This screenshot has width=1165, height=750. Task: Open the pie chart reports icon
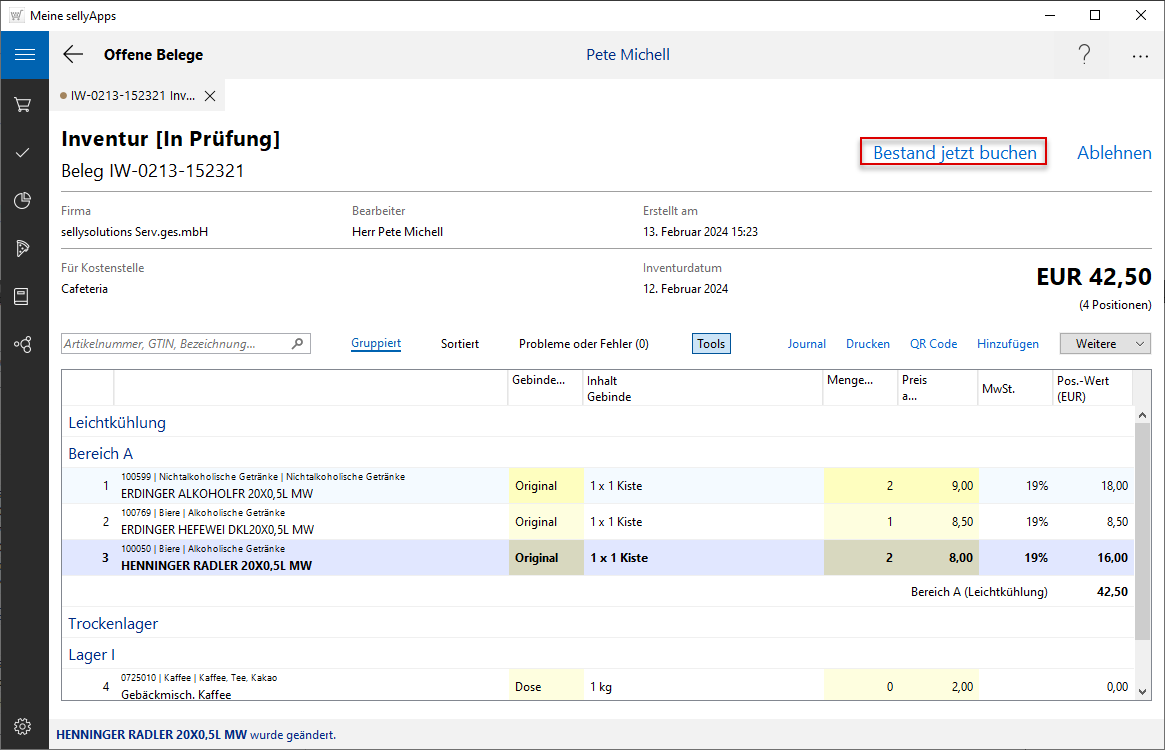(23, 201)
